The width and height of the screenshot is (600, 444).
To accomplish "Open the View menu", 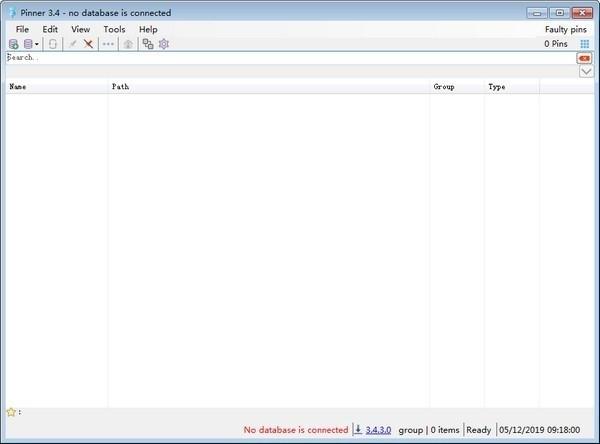I will tap(80, 29).
